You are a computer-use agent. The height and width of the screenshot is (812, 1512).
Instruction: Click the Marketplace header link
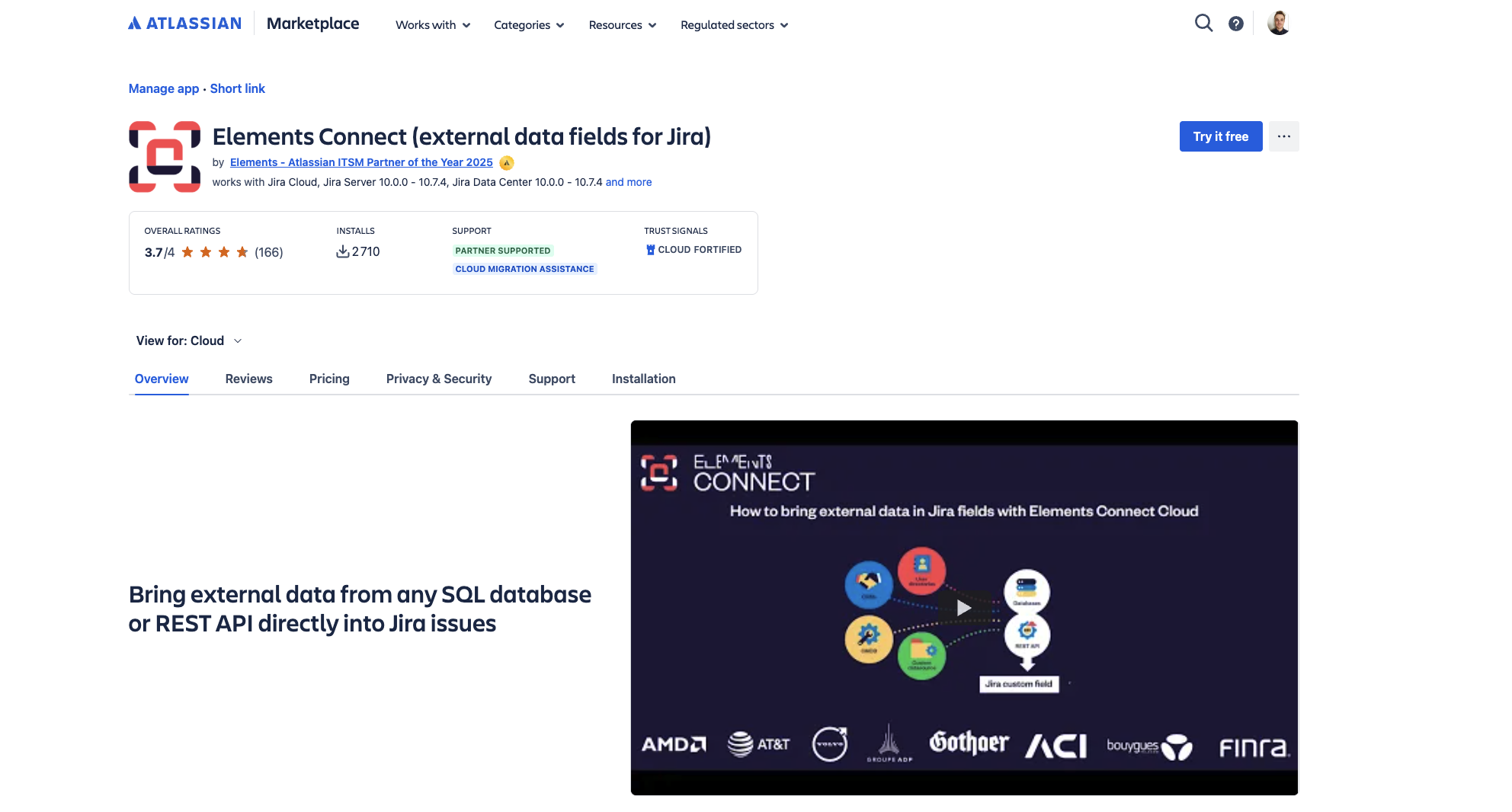coord(312,24)
